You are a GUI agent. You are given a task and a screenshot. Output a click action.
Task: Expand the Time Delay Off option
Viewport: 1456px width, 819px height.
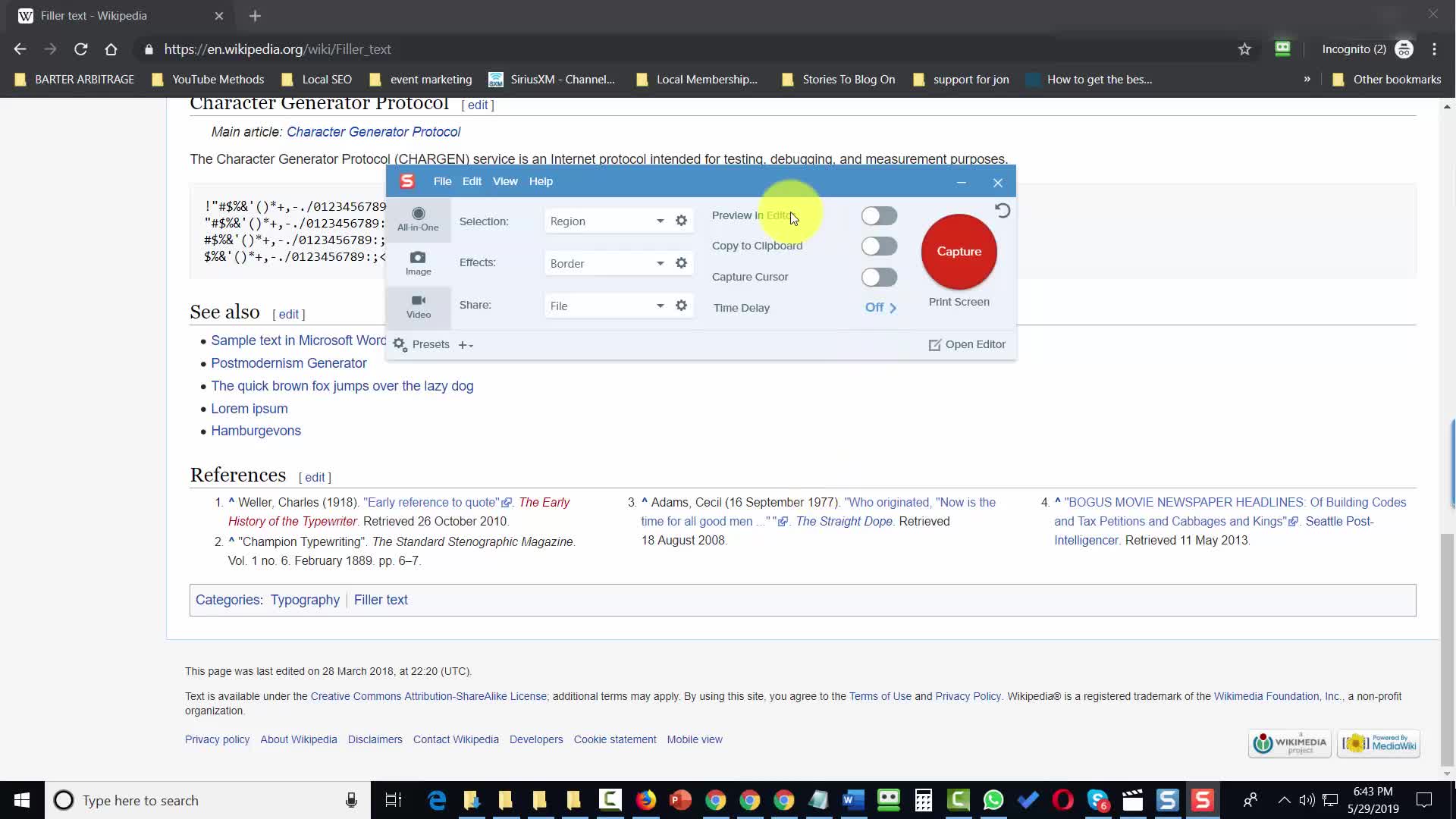(x=880, y=307)
